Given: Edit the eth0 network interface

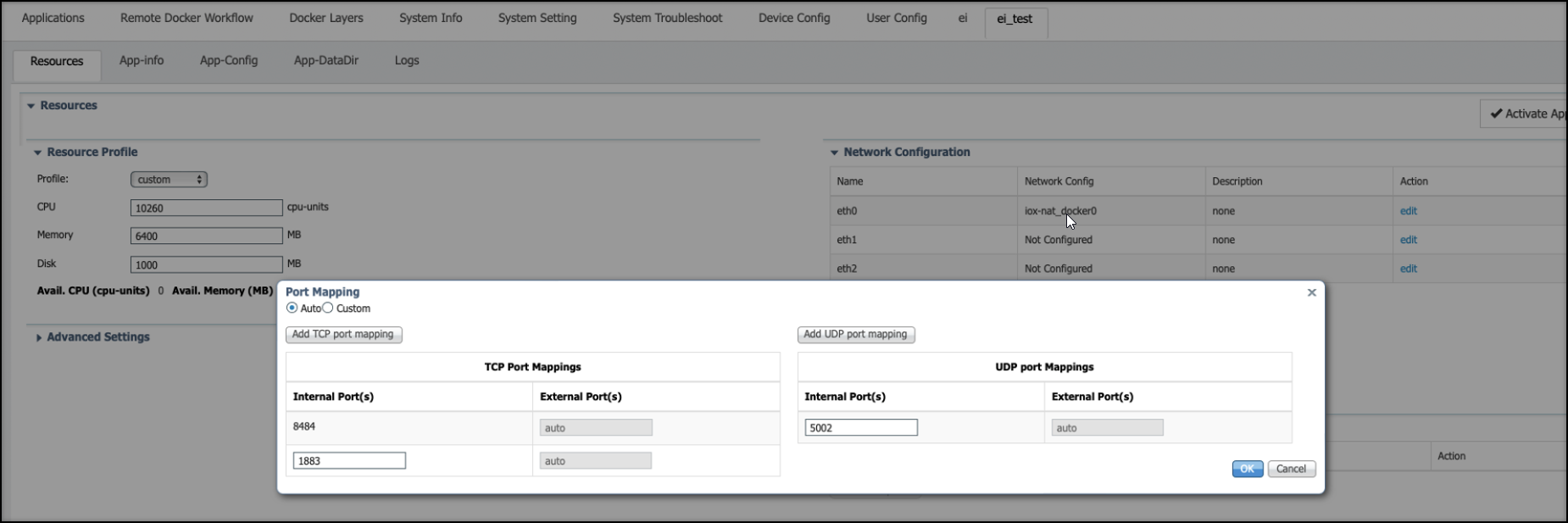Looking at the screenshot, I should point(1409,211).
